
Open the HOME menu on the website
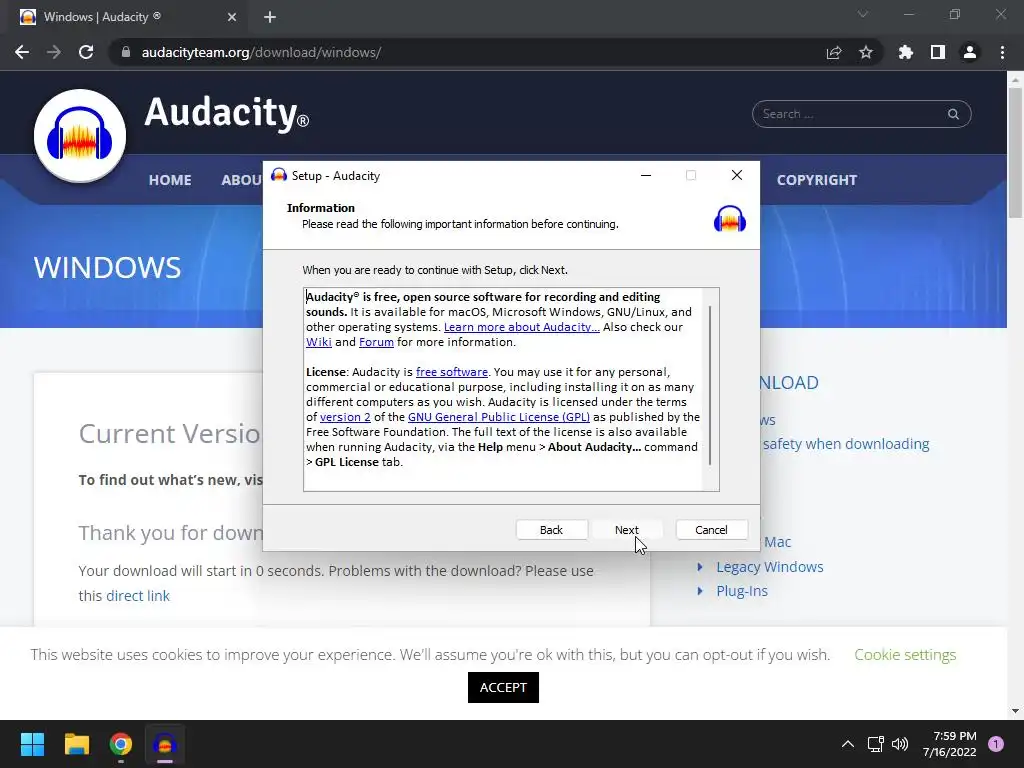pyautogui.click(x=170, y=180)
